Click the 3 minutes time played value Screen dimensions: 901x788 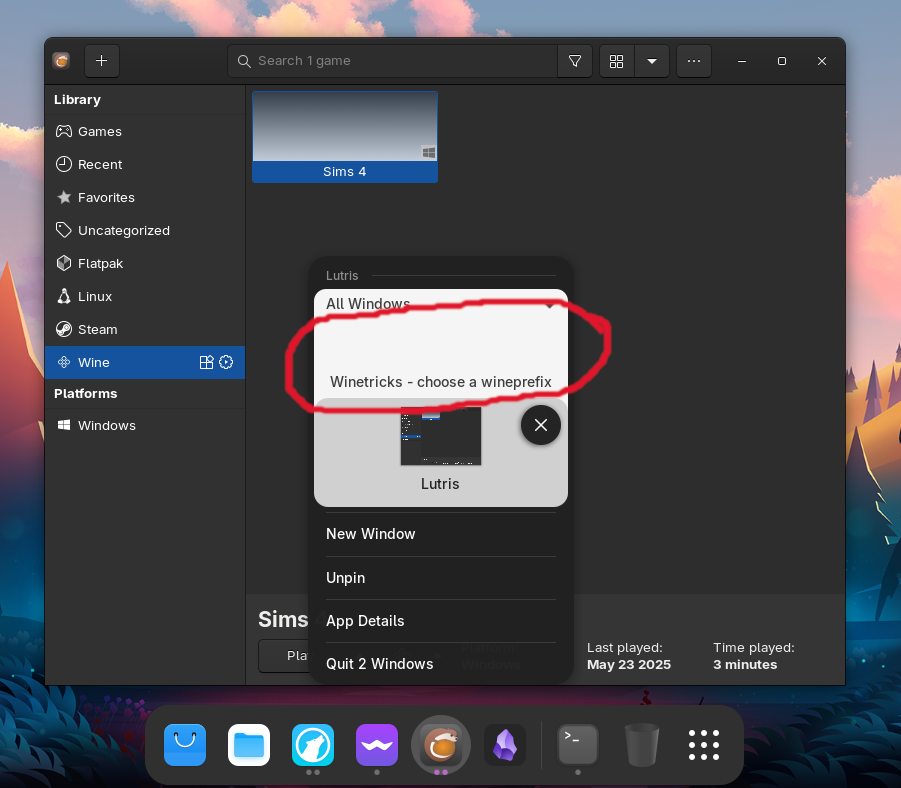point(745,664)
